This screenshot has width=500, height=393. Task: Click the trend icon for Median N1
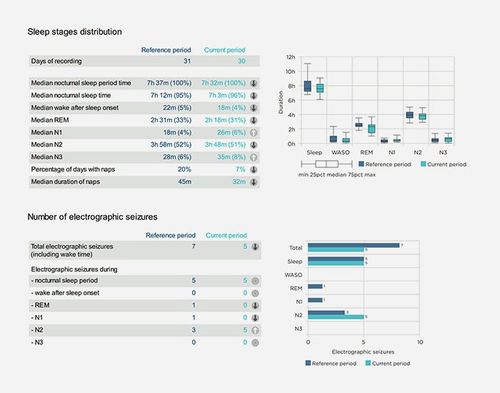pos(254,133)
